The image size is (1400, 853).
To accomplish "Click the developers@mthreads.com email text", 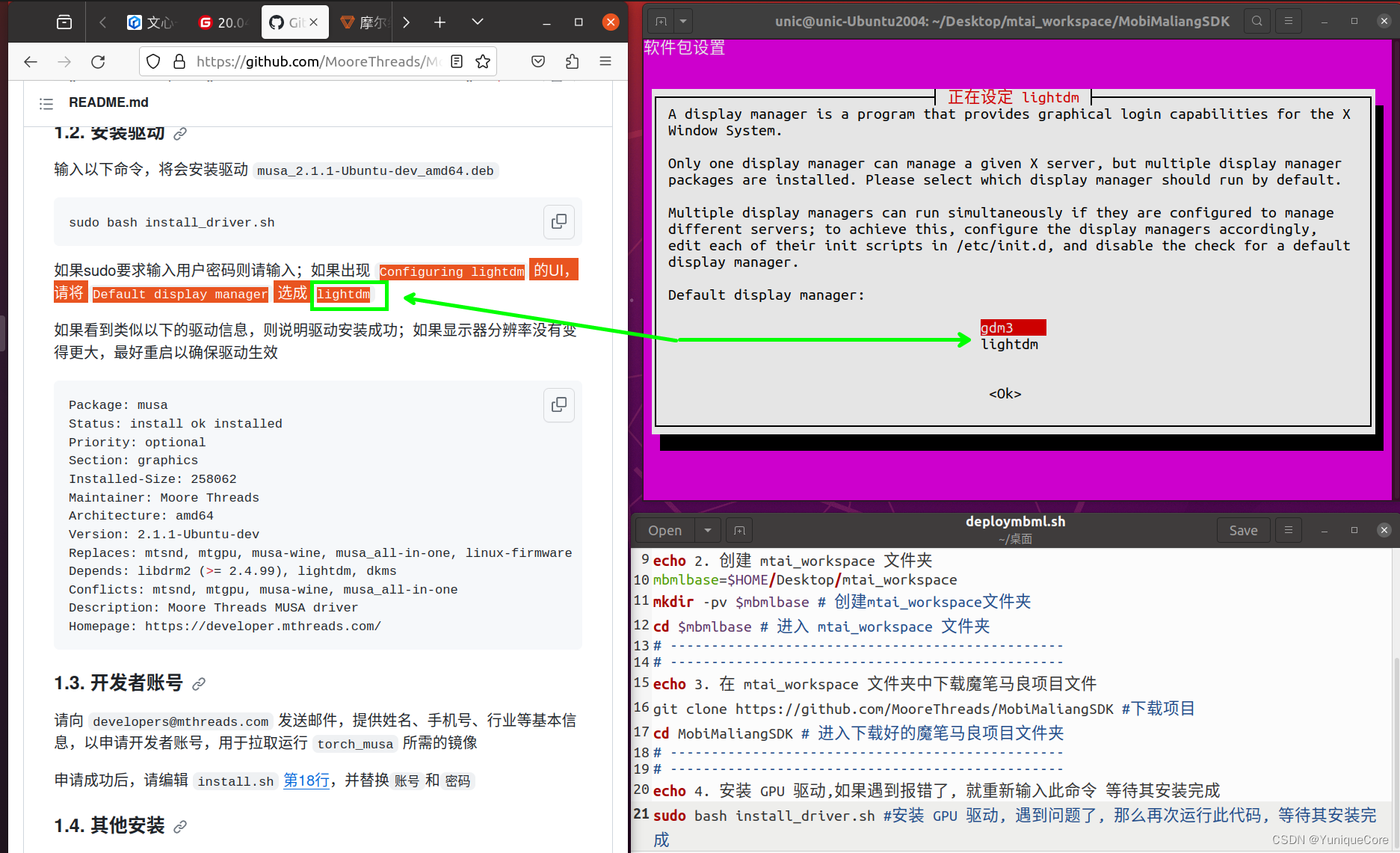I will (180, 721).
